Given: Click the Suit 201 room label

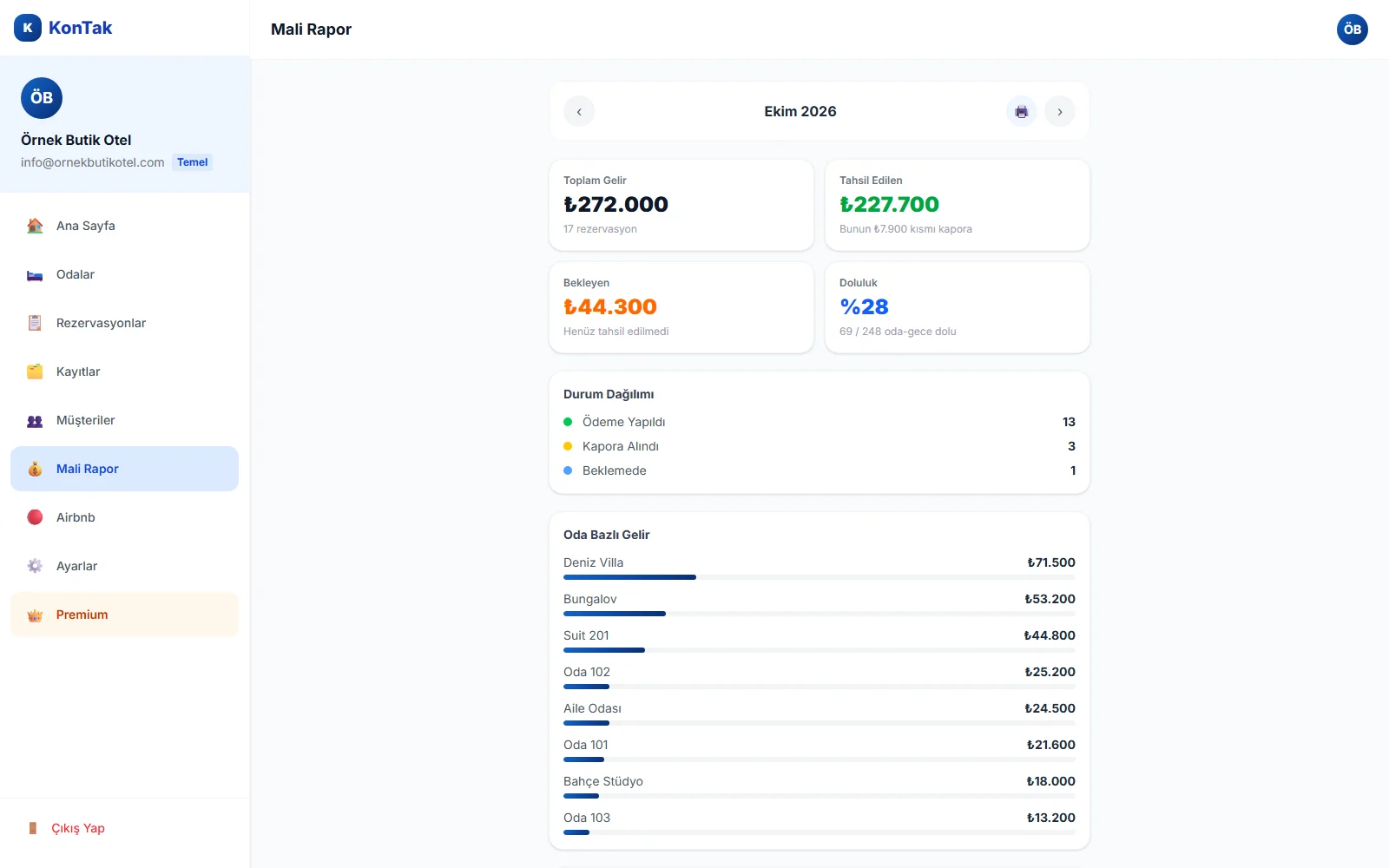Looking at the screenshot, I should (x=586, y=635).
